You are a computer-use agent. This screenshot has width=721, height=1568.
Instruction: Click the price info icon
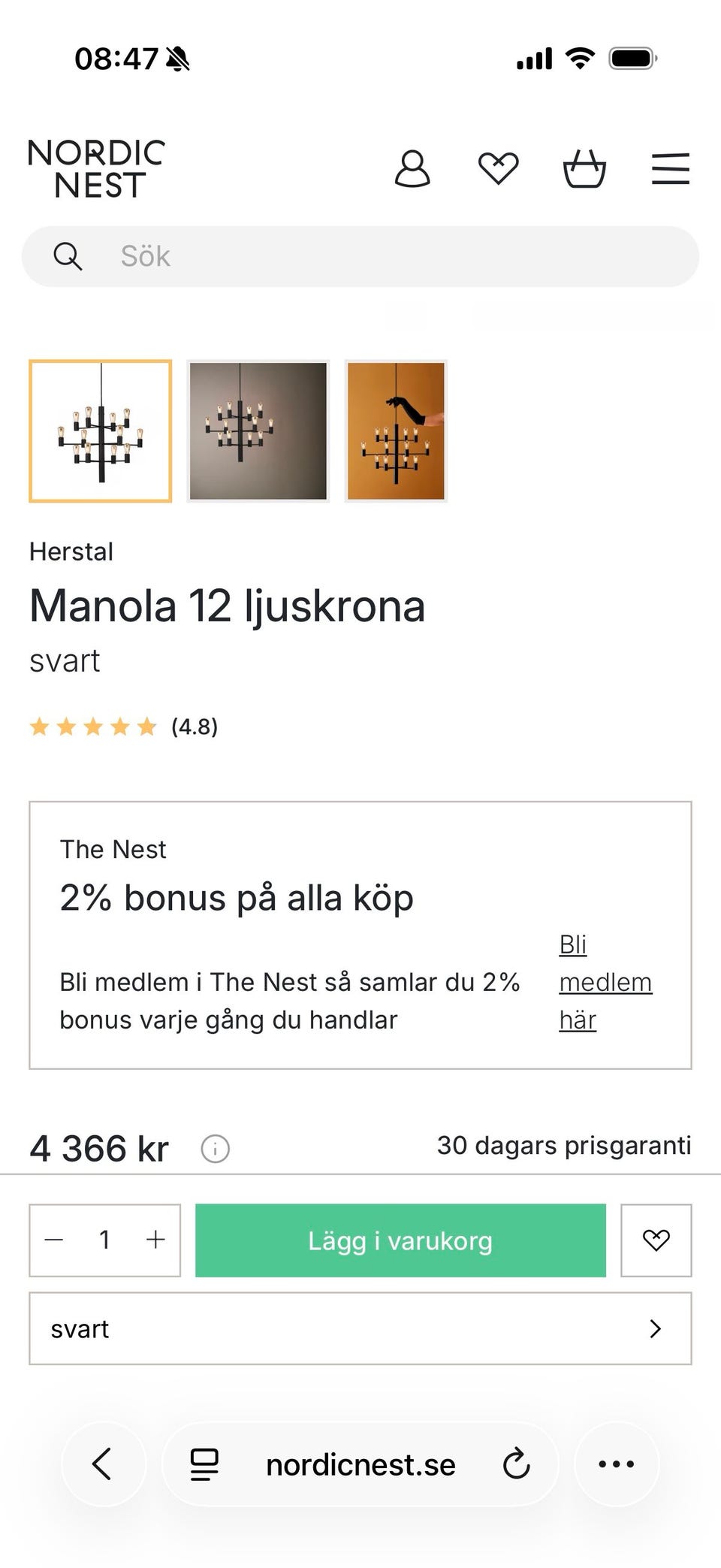click(215, 1149)
